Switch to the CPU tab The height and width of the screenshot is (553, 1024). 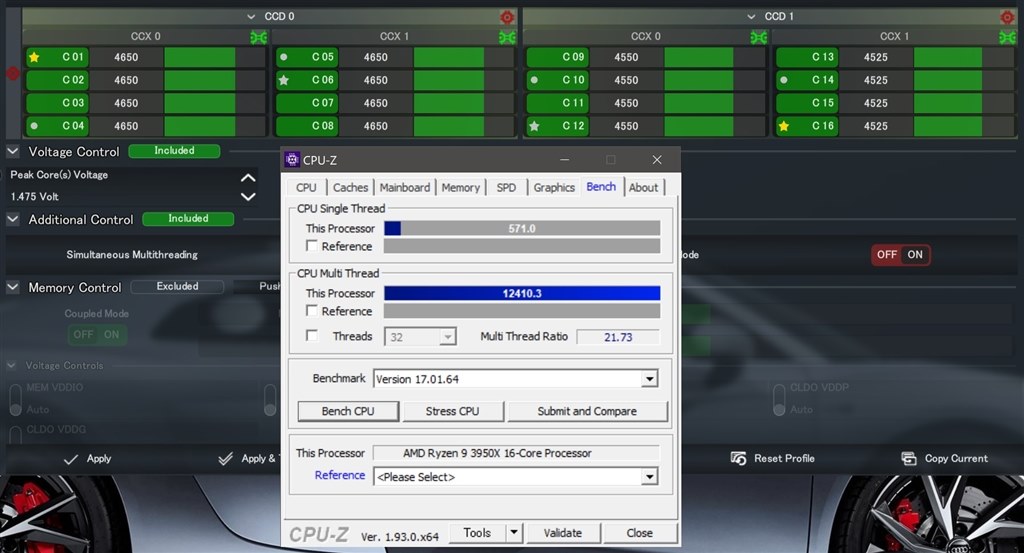pyautogui.click(x=306, y=188)
